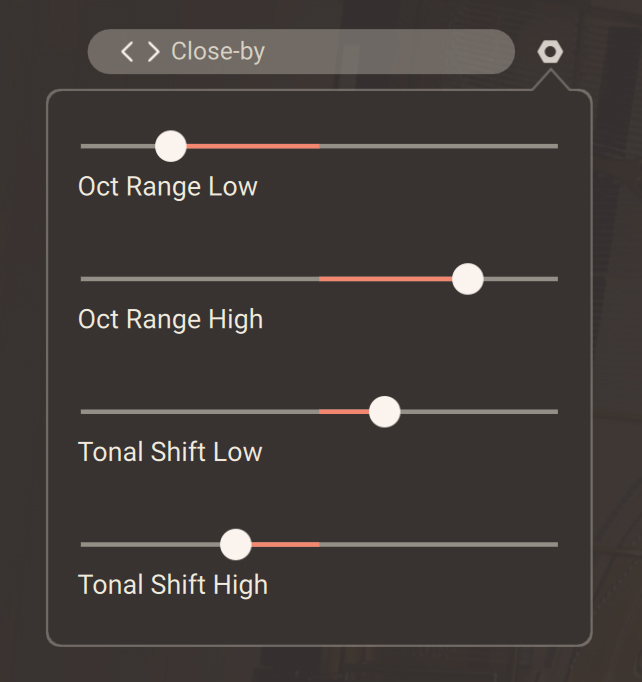Click far right end of Tonal Shift Low track
This screenshot has width=642, height=682.
(x=554, y=411)
